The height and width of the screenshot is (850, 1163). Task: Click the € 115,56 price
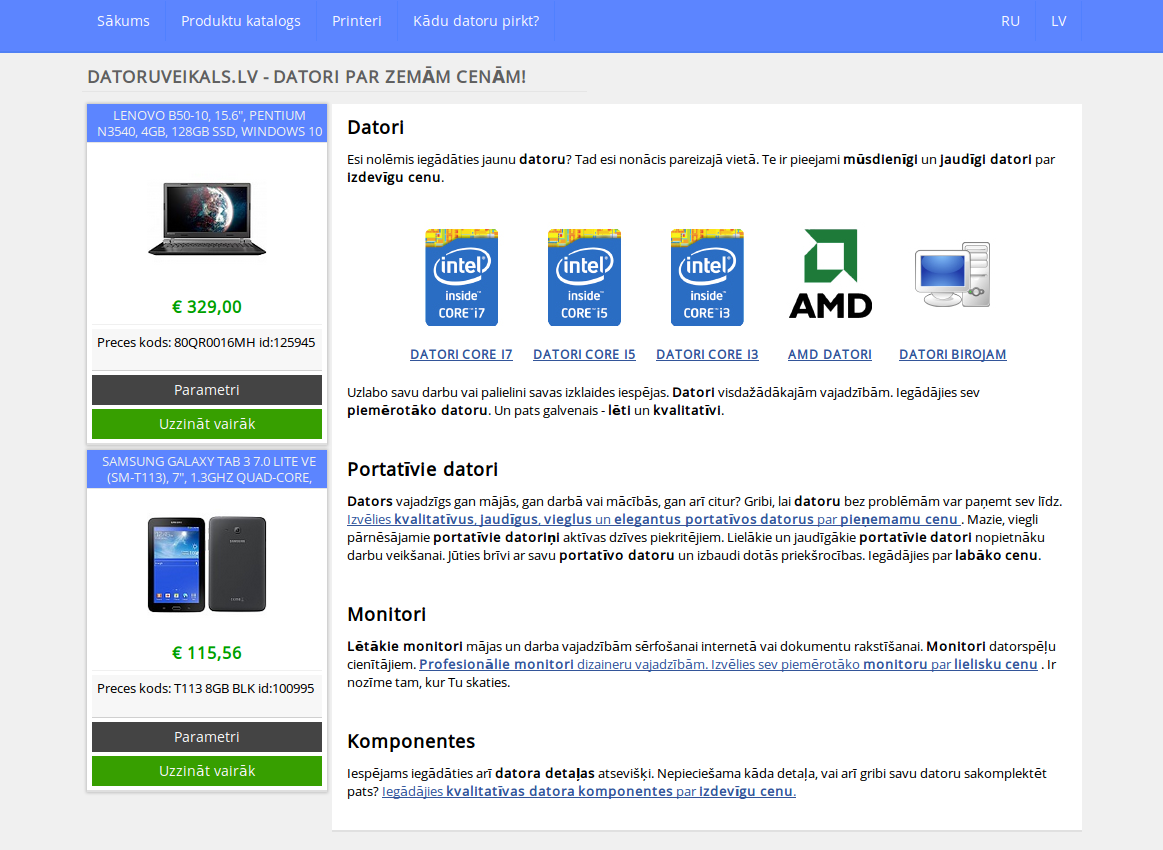point(207,653)
